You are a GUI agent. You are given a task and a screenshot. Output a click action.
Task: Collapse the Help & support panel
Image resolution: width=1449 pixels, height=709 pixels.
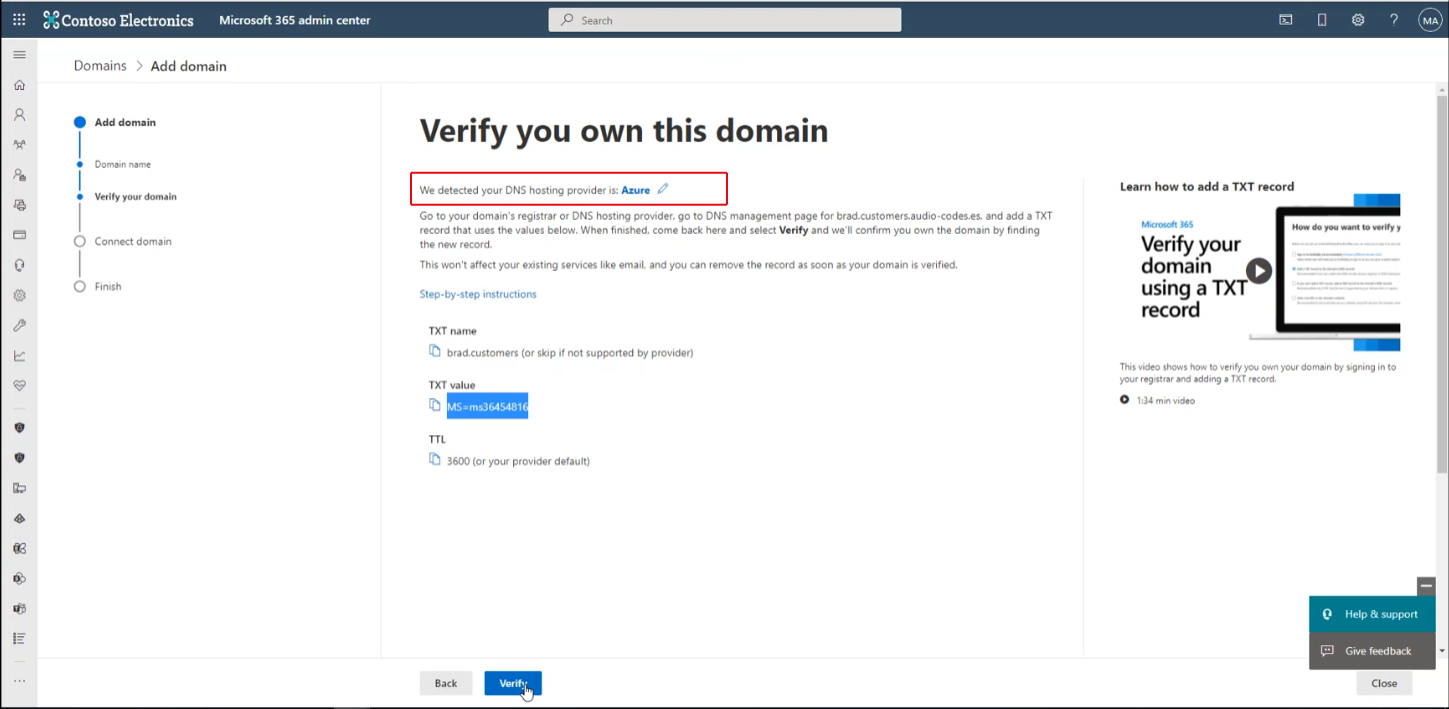tap(1426, 586)
